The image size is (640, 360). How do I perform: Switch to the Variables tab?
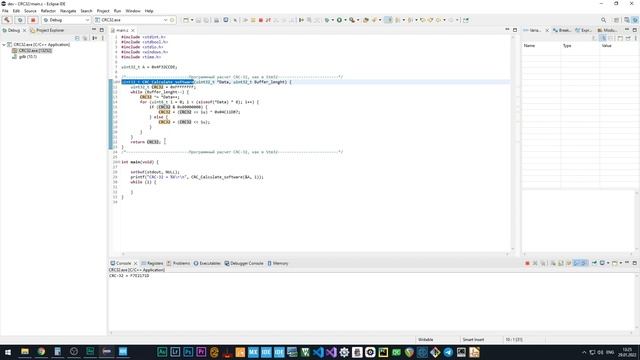(x=533, y=30)
